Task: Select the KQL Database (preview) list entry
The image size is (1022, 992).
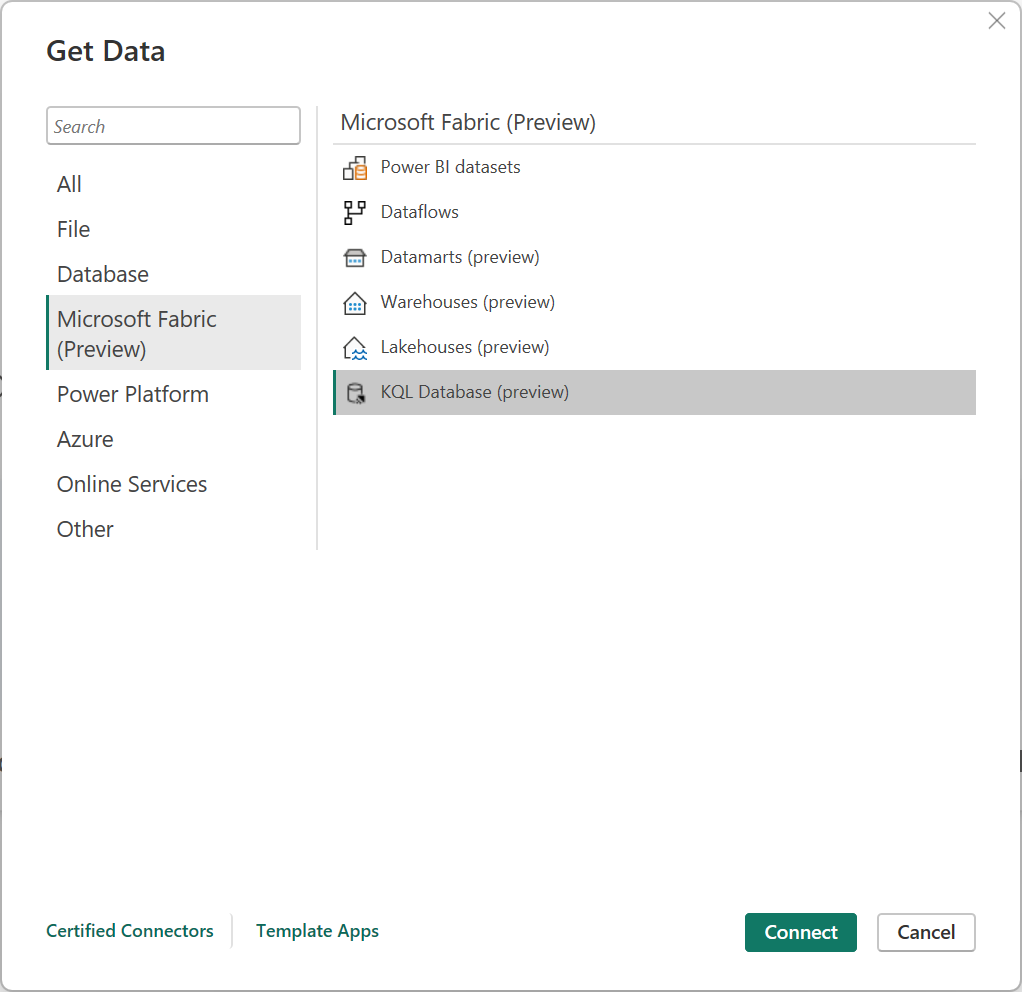Action: 474,392
